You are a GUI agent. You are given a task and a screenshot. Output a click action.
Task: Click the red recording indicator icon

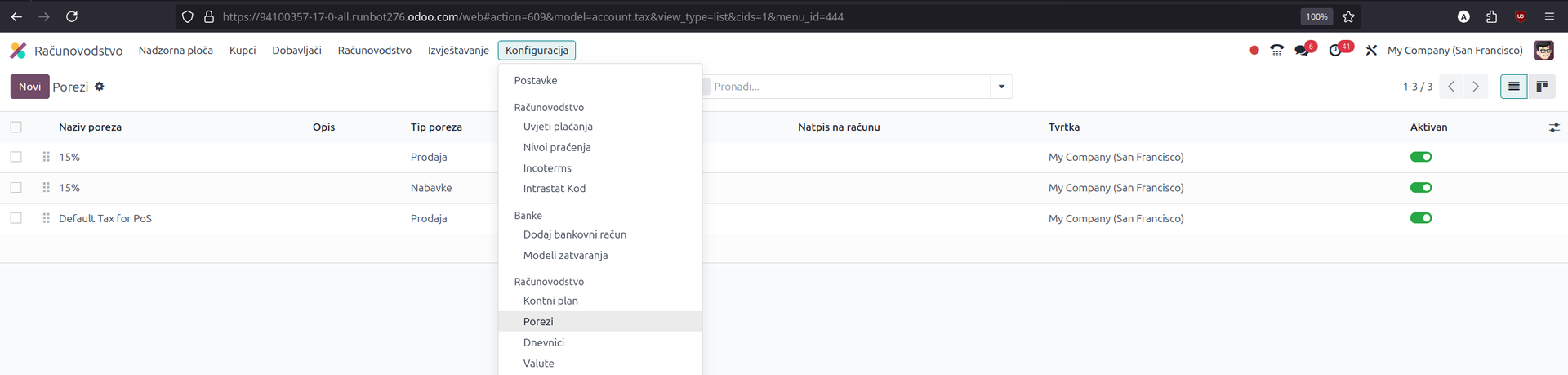(1254, 51)
